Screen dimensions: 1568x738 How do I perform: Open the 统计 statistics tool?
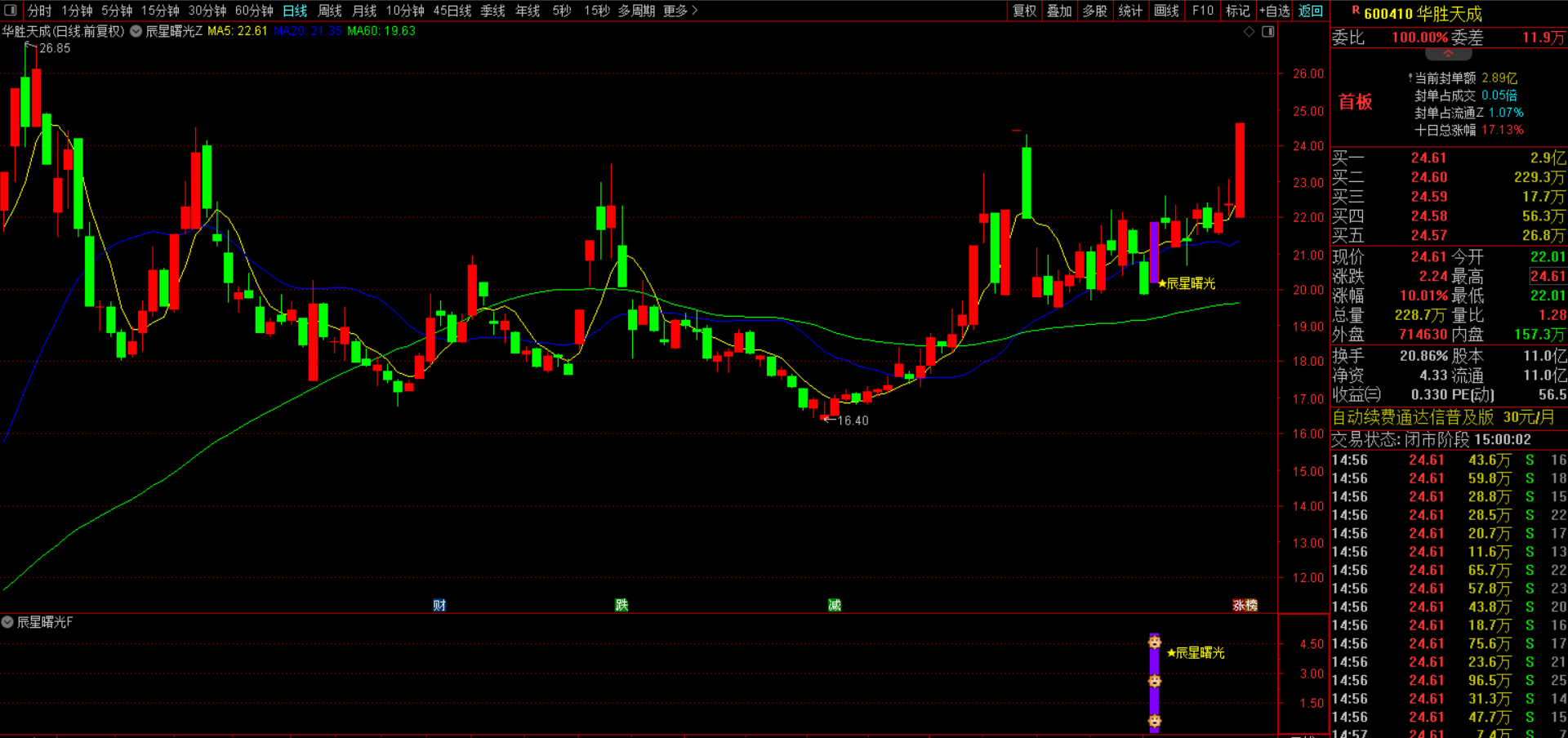point(1130,11)
